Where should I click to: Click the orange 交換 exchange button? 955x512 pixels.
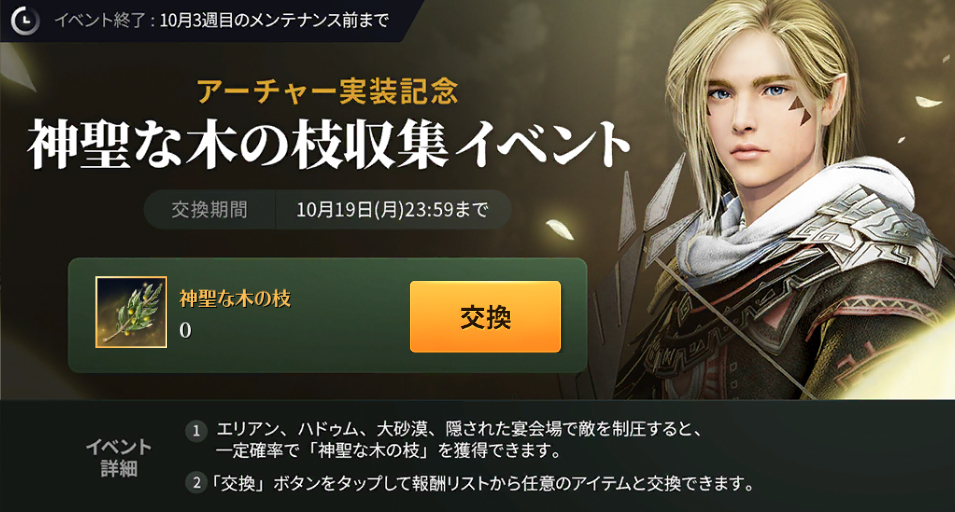point(485,317)
